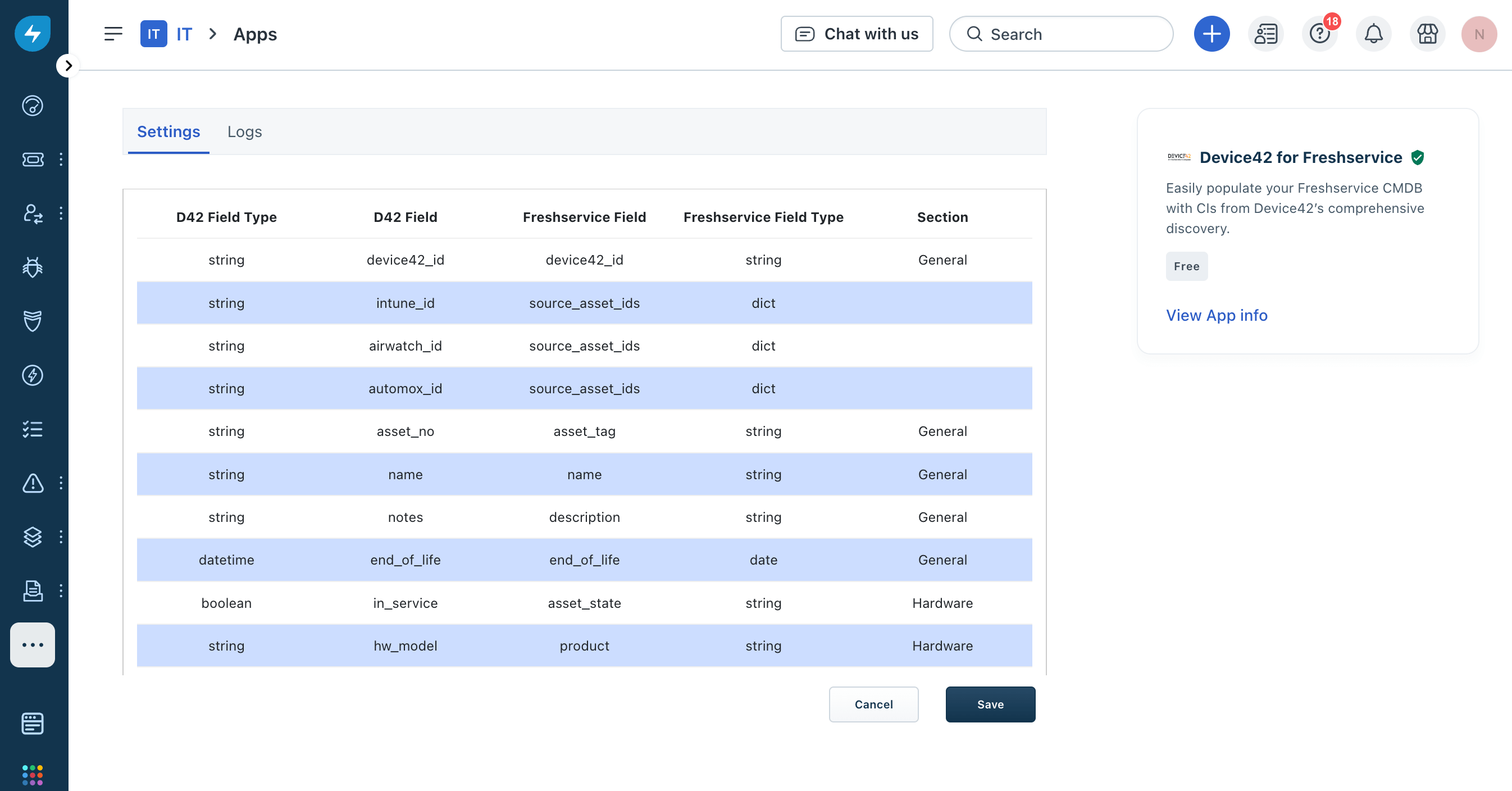Image resolution: width=1512 pixels, height=791 pixels.
Task: Open the shield Releases icon in sidebar
Action: coord(32,321)
